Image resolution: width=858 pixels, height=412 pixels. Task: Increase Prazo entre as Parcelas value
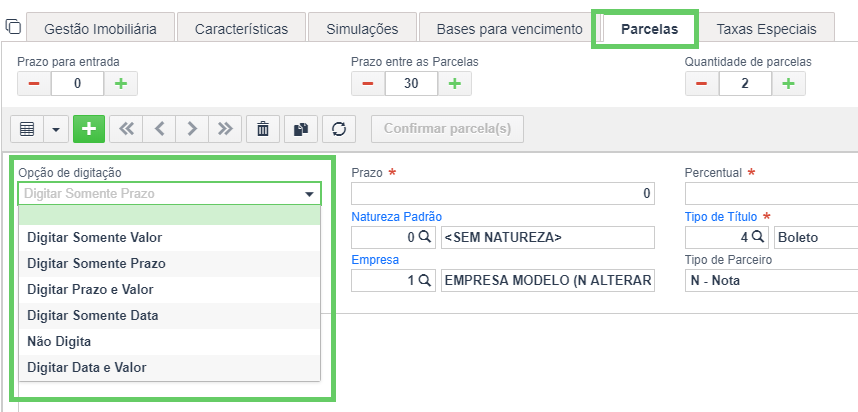click(455, 84)
